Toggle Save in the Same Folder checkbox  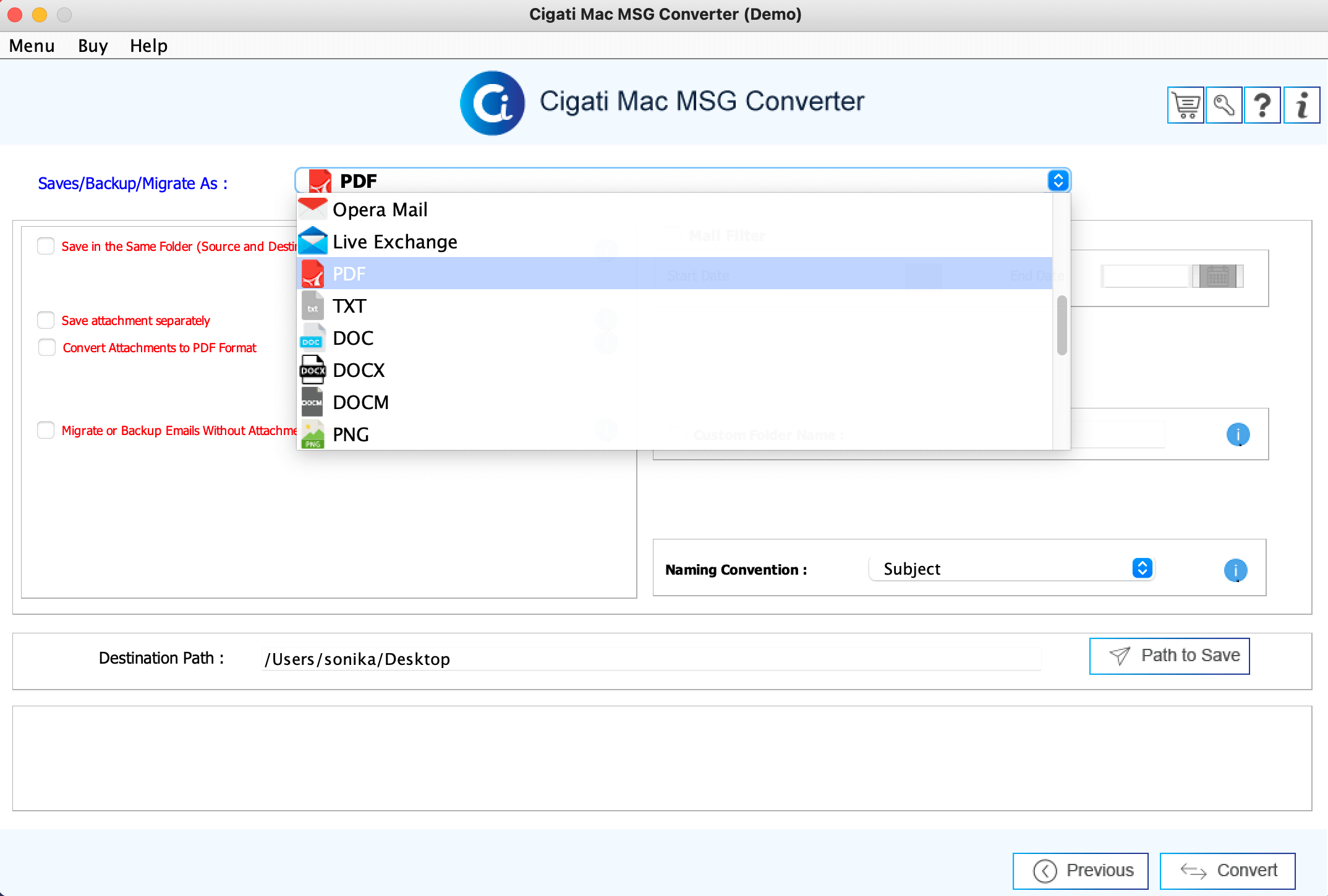coord(47,248)
